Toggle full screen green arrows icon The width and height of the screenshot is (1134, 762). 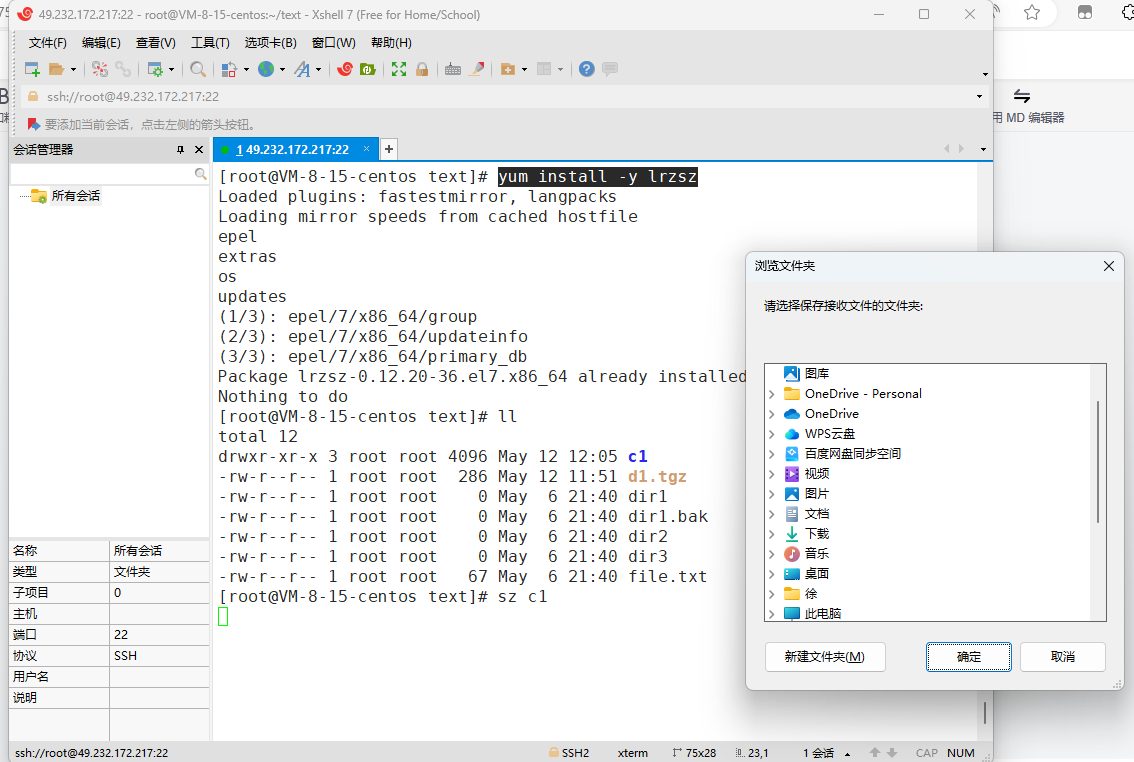[x=398, y=69]
